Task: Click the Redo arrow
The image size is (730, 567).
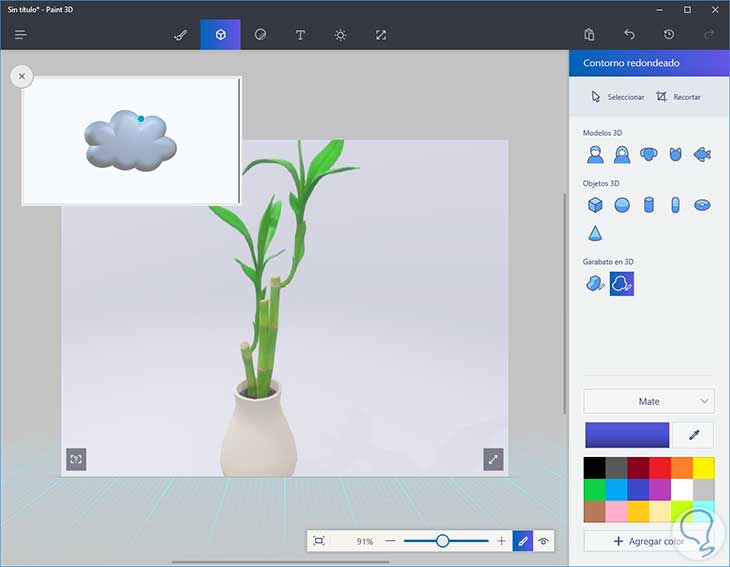Action: click(709, 34)
